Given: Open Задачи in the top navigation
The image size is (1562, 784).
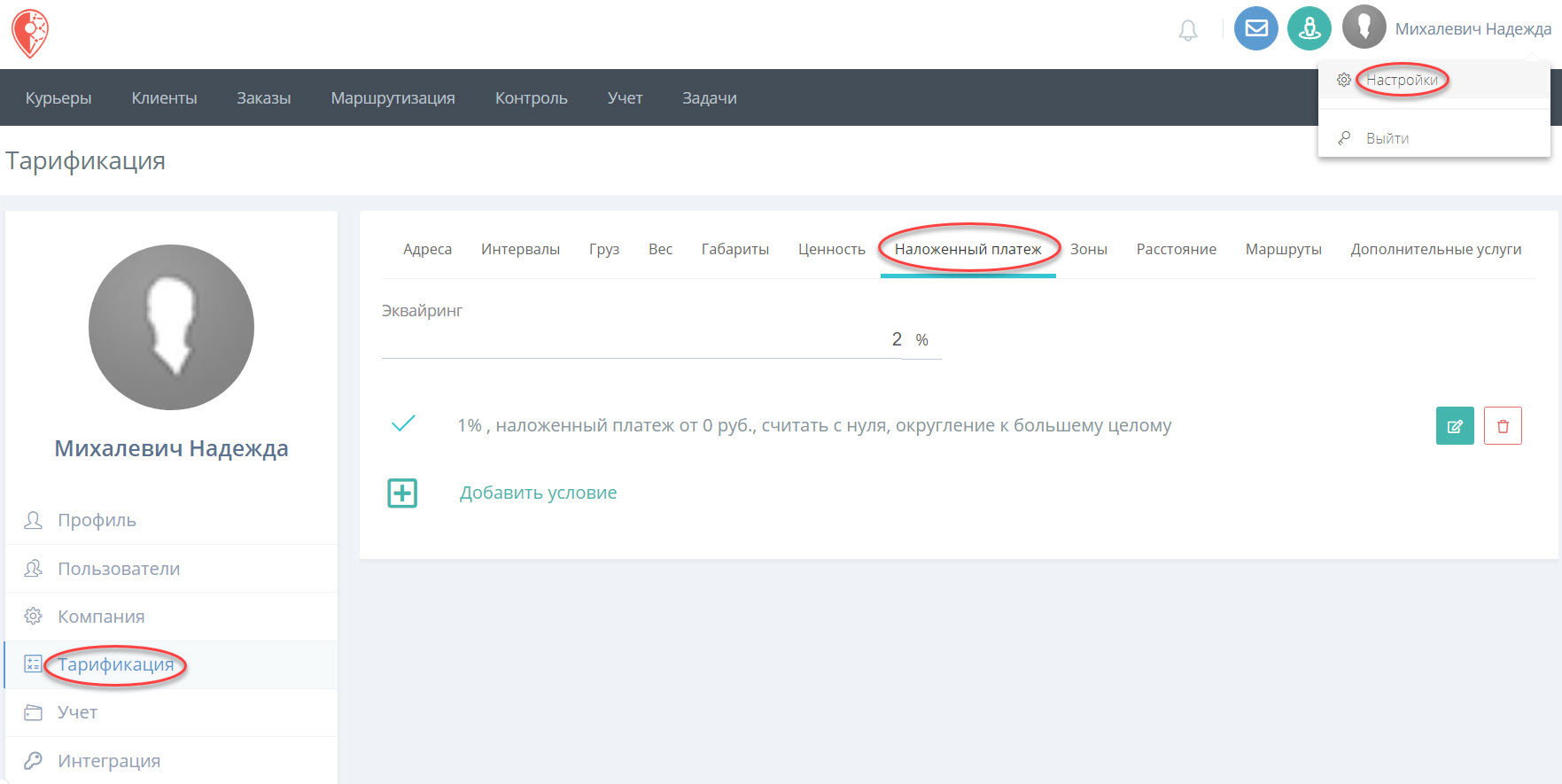Looking at the screenshot, I should 710,98.
